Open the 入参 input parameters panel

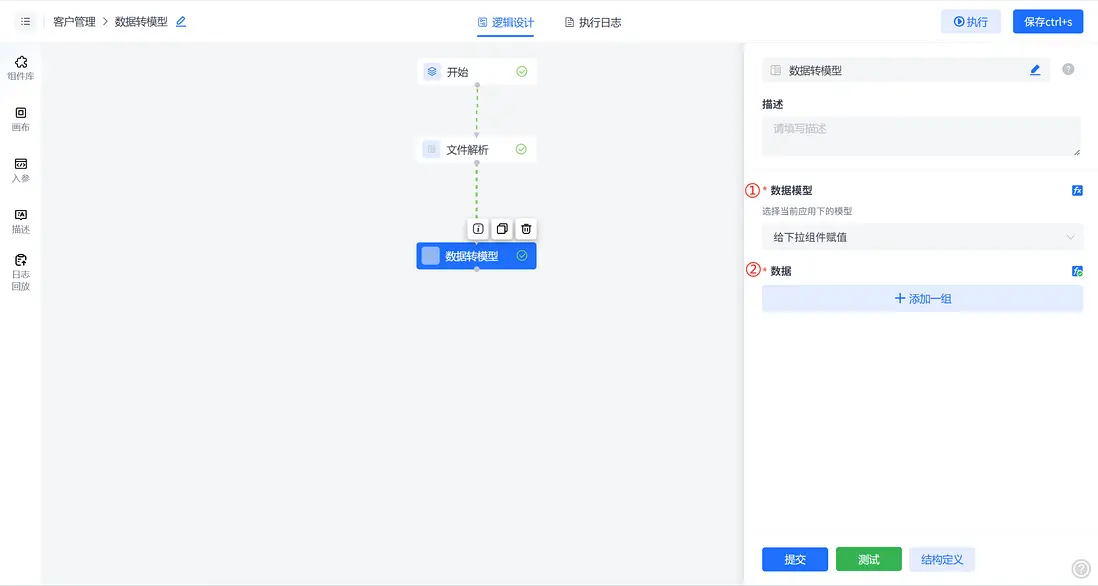click(20, 170)
